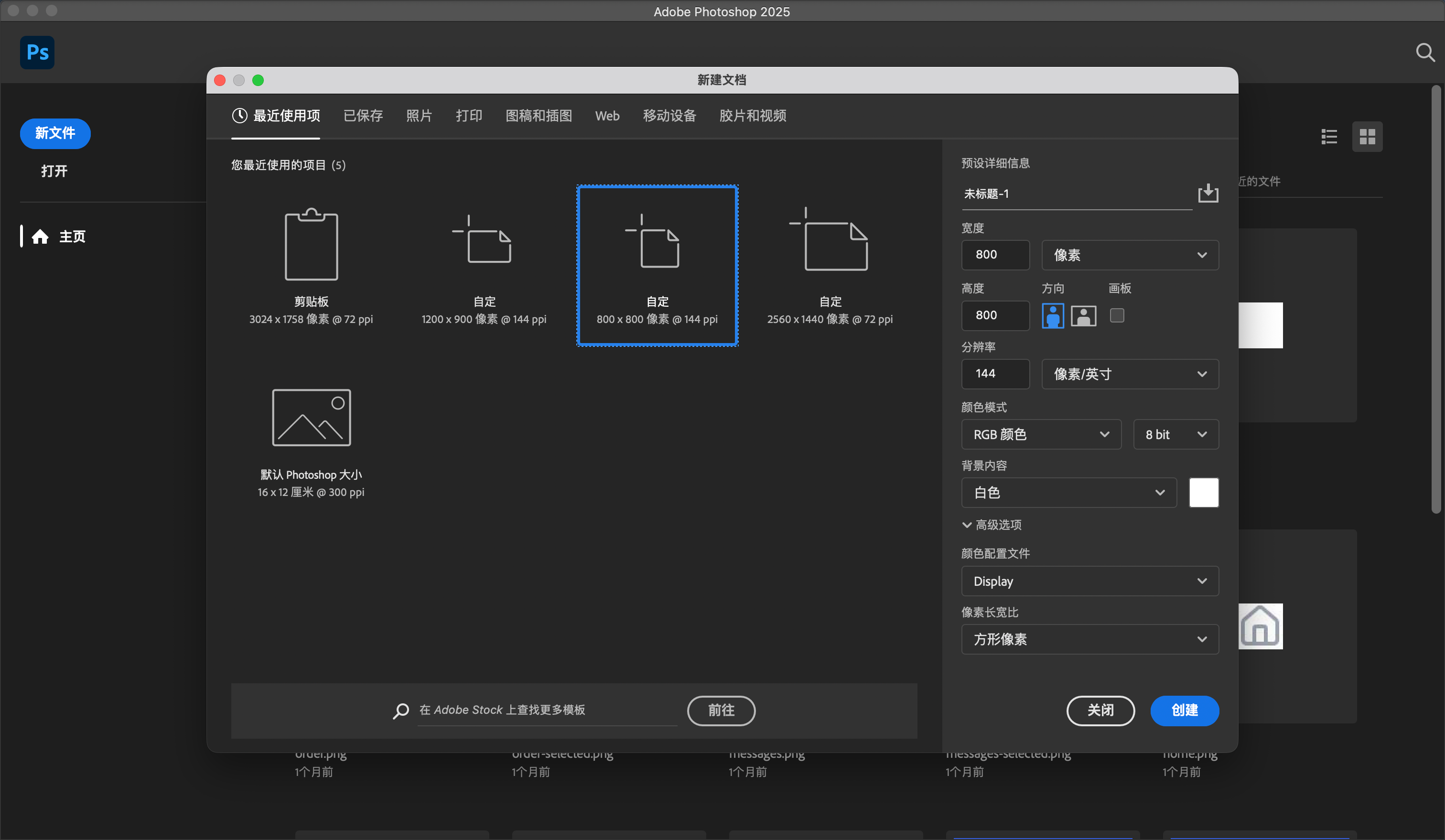Image resolution: width=1445 pixels, height=840 pixels.
Task: Click the home icon beside 主页
Action: tap(40, 236)
